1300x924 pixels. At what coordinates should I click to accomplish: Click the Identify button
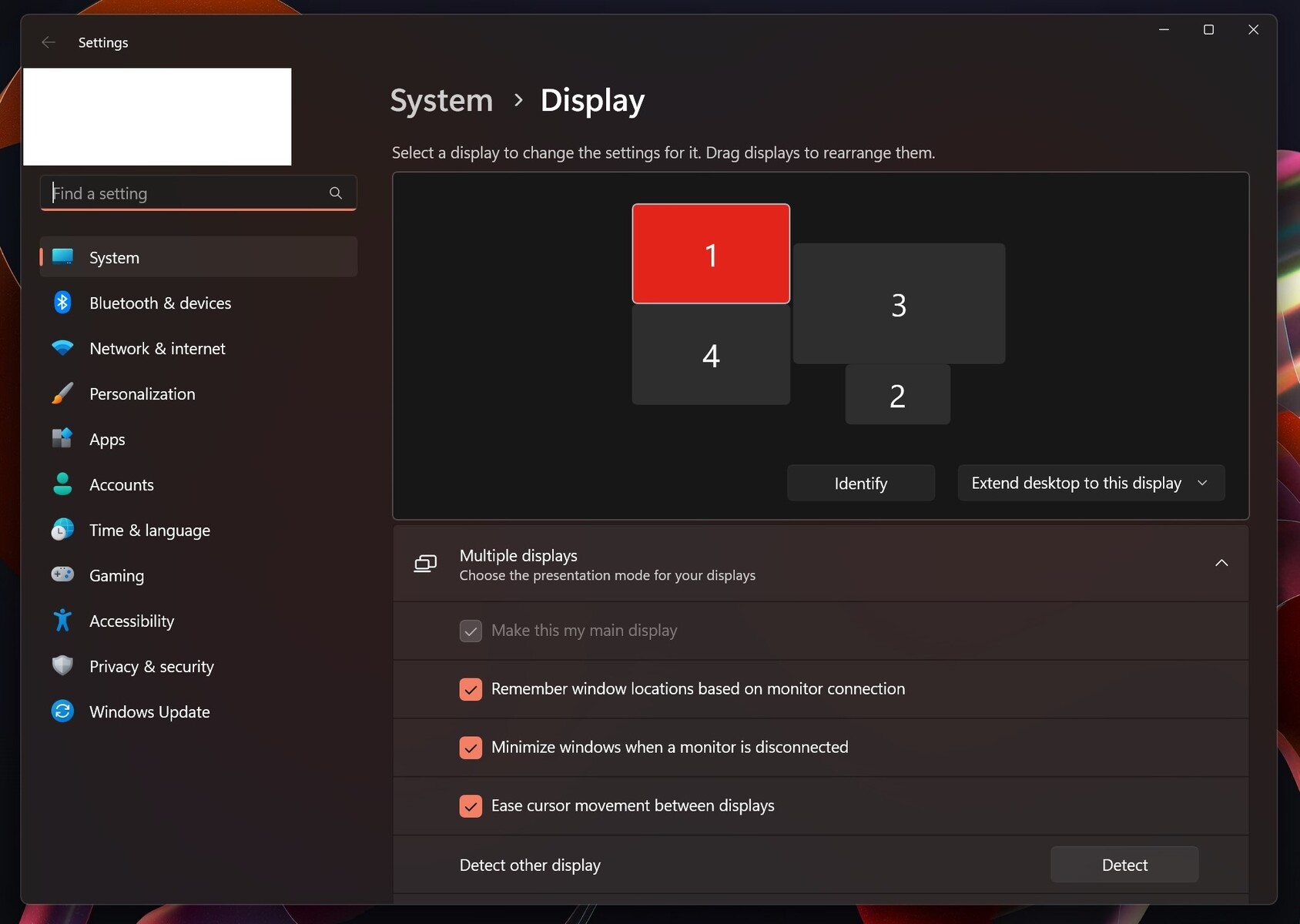(x=861, y=483)
